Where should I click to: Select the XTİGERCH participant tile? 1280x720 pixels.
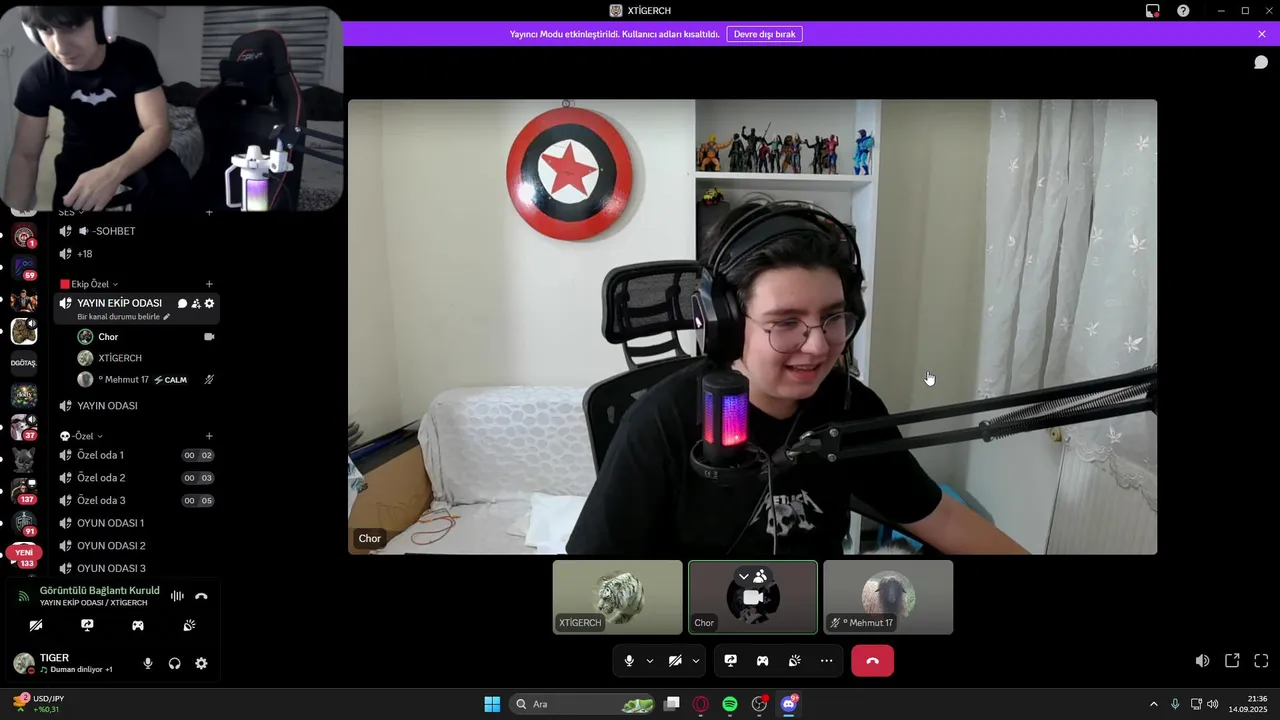(x=618, y=597)
